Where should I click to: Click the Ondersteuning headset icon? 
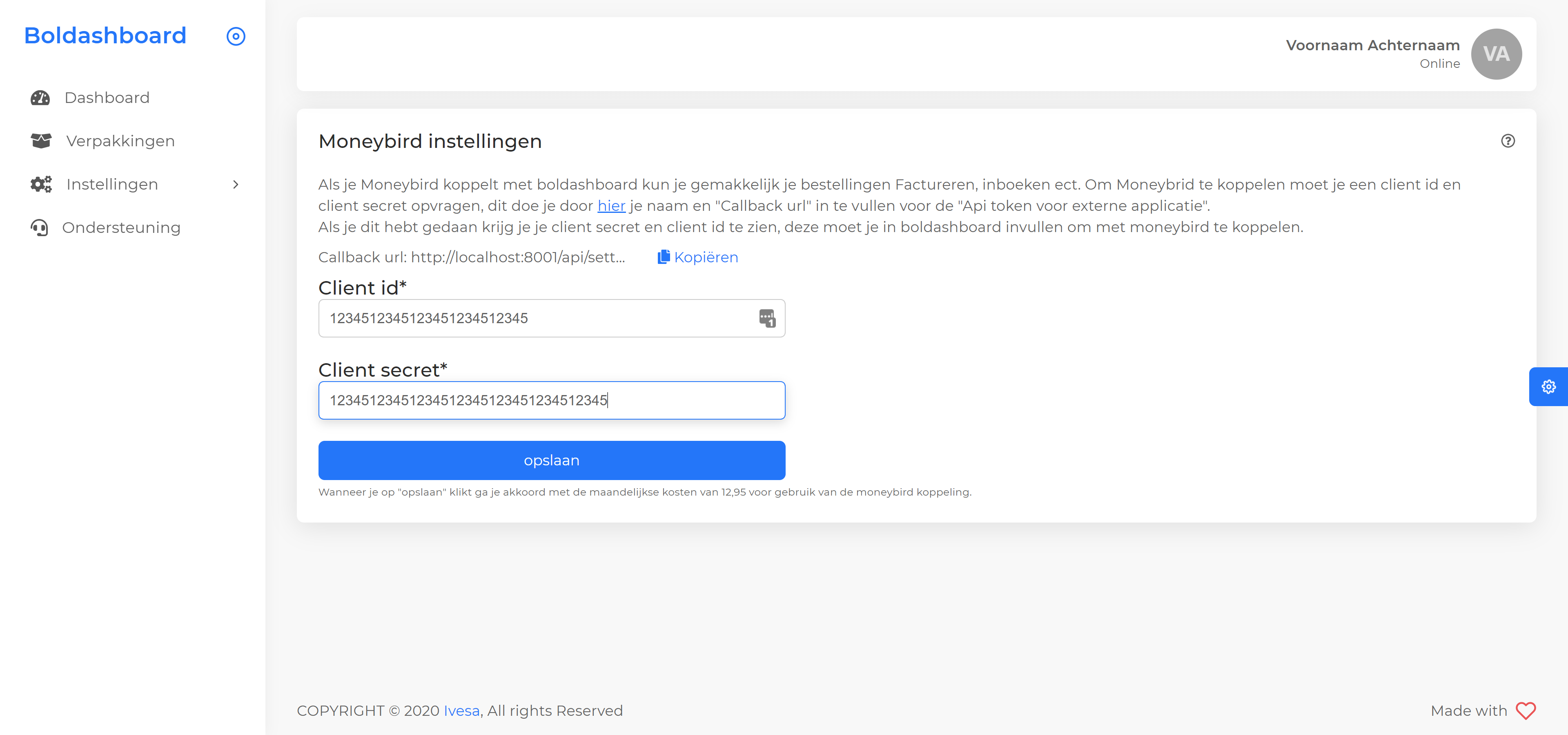tap(40, 228)
